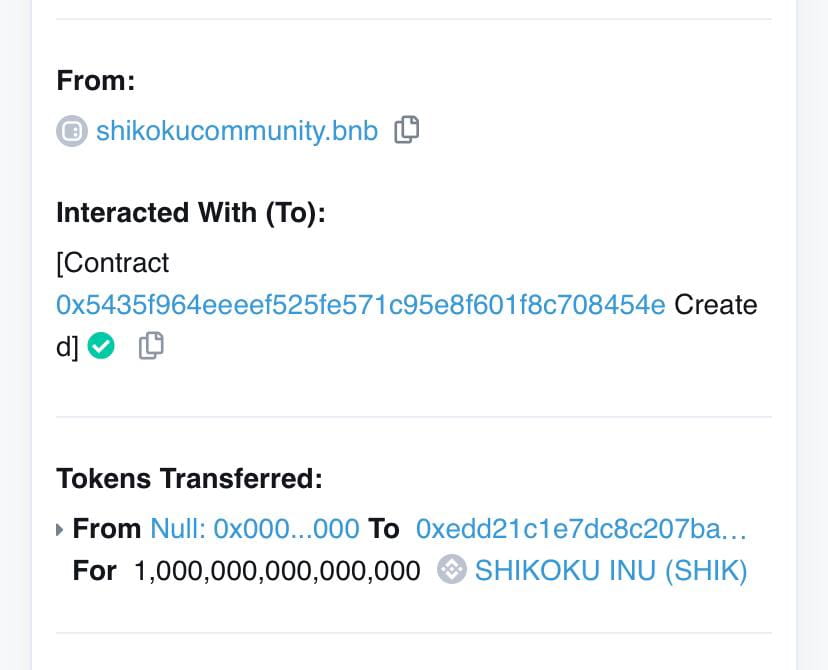Expand the token transfer row triangle
The height and width of the screenshot is (670, 828).
[60, 529]
